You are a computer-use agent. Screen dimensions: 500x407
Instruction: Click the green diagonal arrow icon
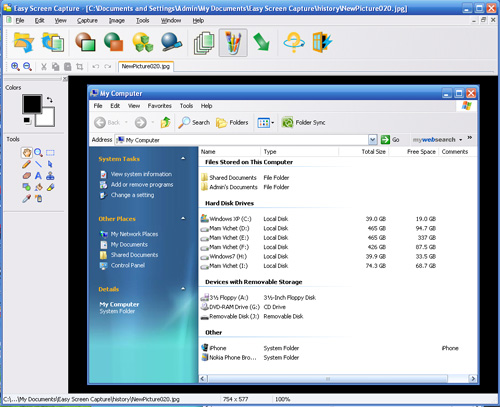[261, 42]
